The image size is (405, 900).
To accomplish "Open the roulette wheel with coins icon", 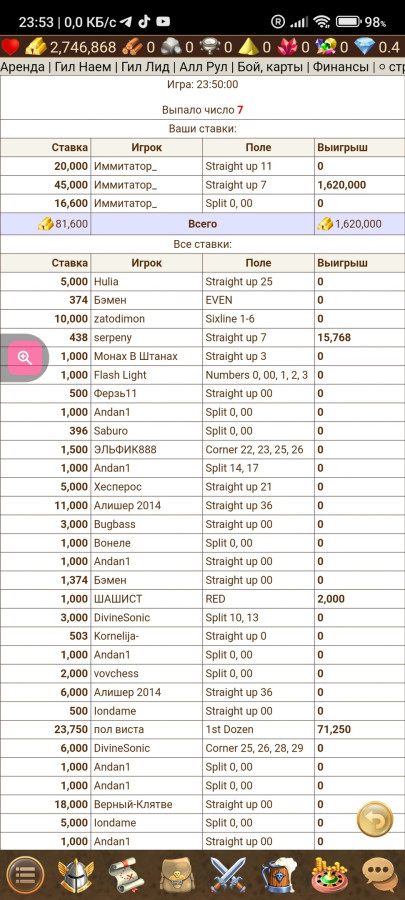I will coord(329,875).
